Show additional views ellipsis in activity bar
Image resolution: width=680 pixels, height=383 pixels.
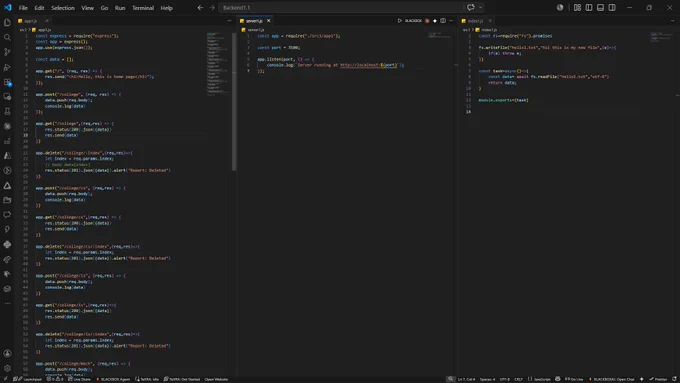point(7,303)
